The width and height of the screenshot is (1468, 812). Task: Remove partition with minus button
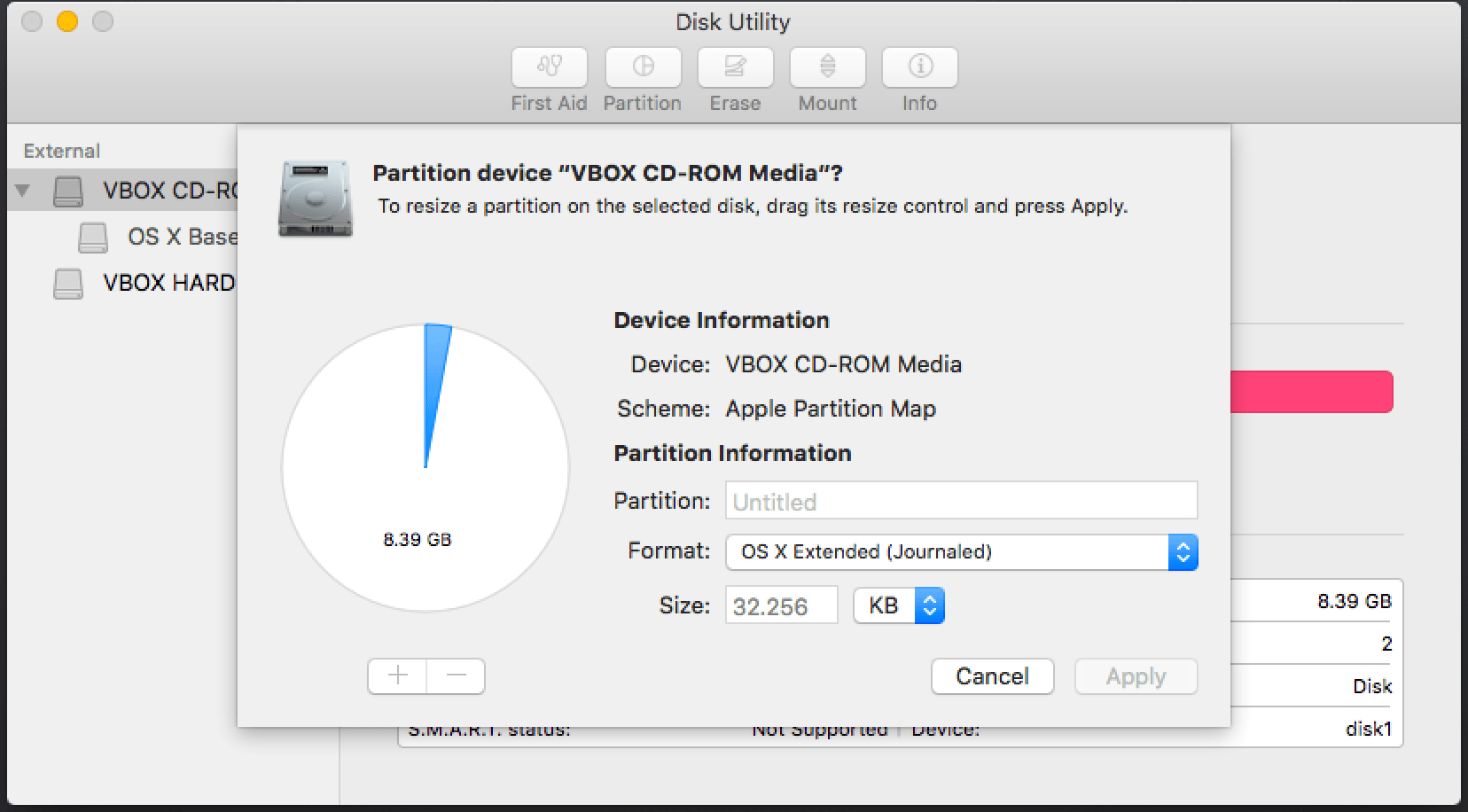pos(456,676)
